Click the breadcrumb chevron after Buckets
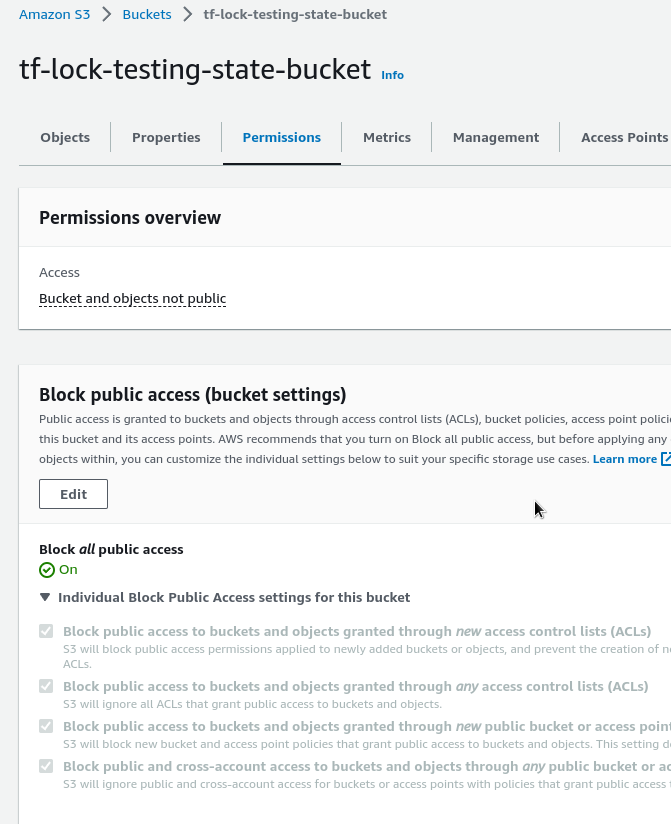This screenshot has width=671, height=824. tap(187, 15)
